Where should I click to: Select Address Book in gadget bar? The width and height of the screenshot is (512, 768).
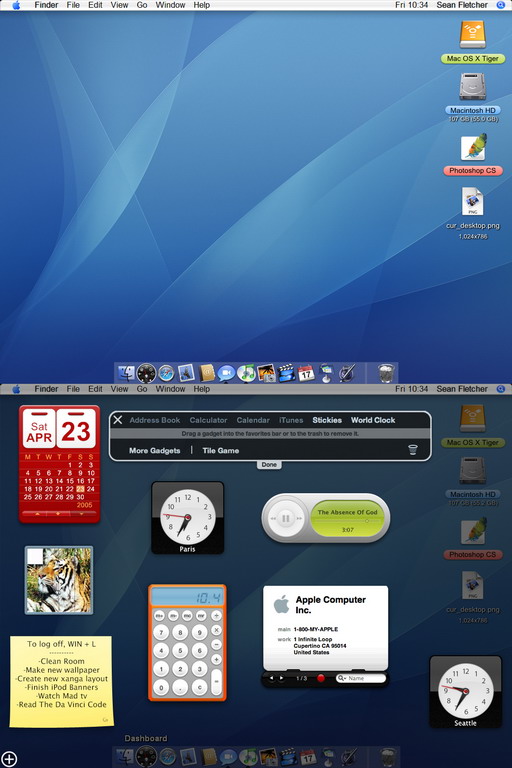point(155,420)
